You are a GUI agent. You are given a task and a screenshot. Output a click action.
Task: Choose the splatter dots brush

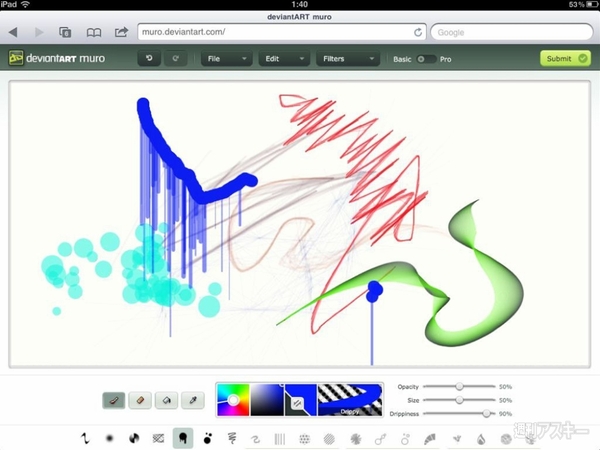click(x=207, y=438)
